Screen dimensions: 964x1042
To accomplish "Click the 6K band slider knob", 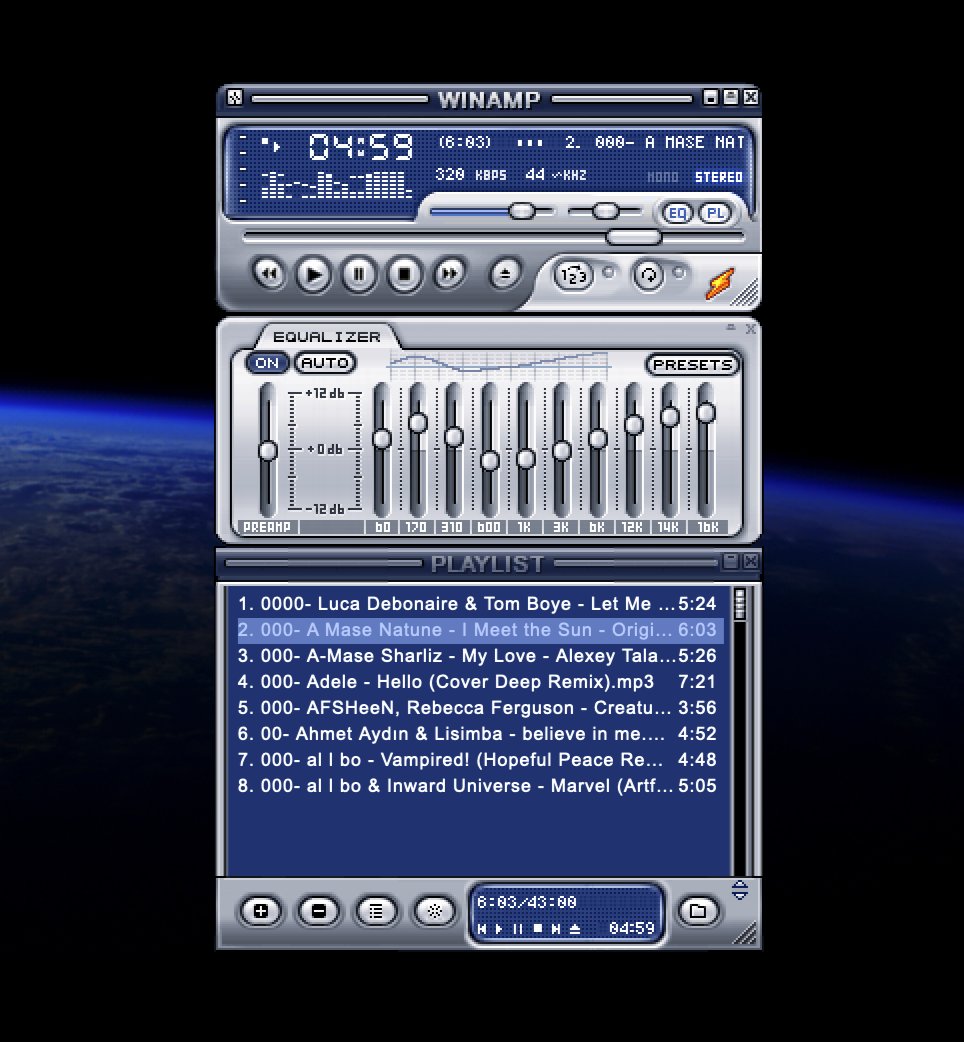I will [x=598, y=439].
